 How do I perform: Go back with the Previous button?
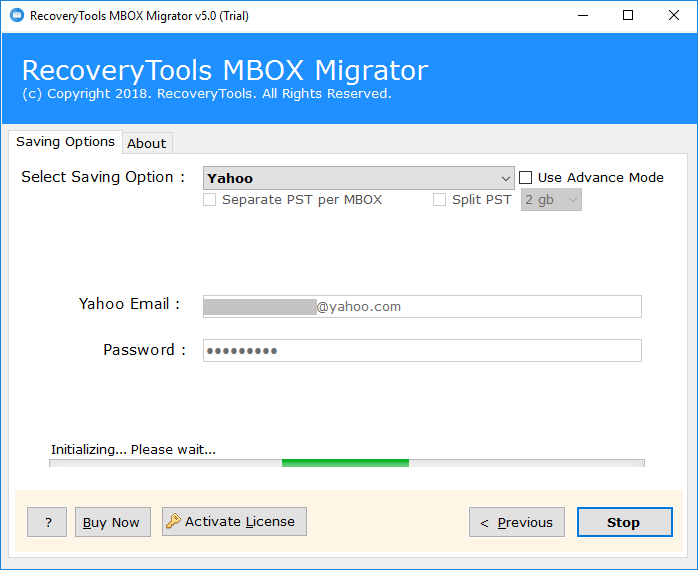(517, 522)
